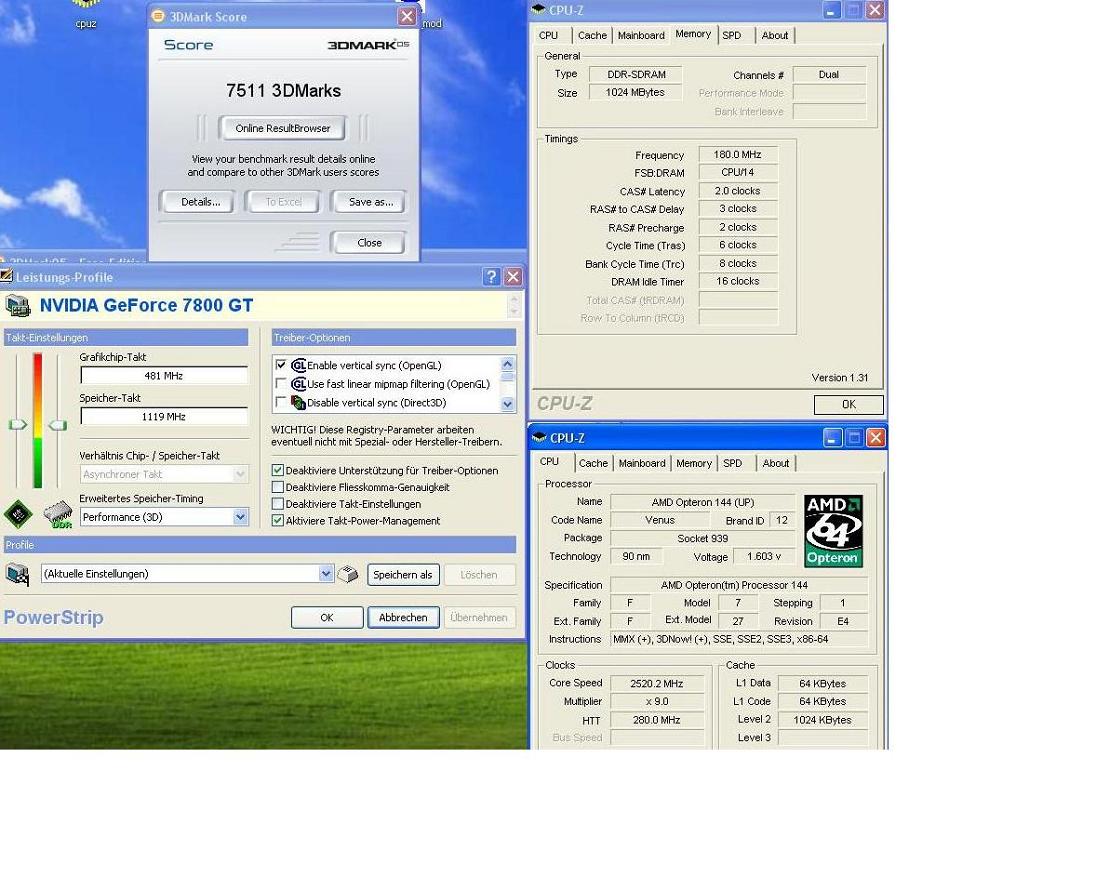This screenshot has width=1096, height=877.
Task: Click the red-green clock level bar
Action: [38, 421]
